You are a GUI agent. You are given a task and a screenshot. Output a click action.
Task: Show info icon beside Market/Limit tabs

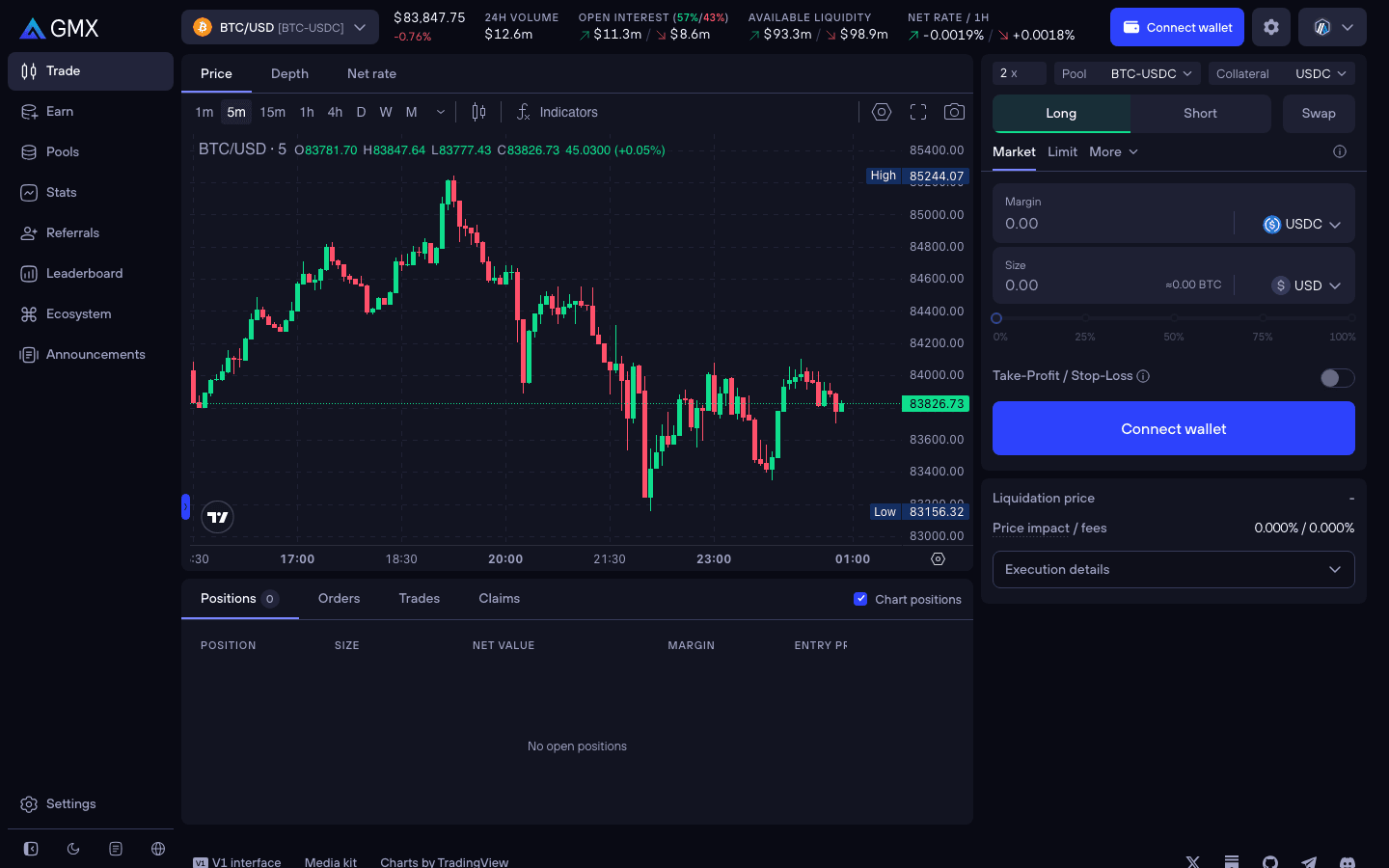tap(1340, 151)
